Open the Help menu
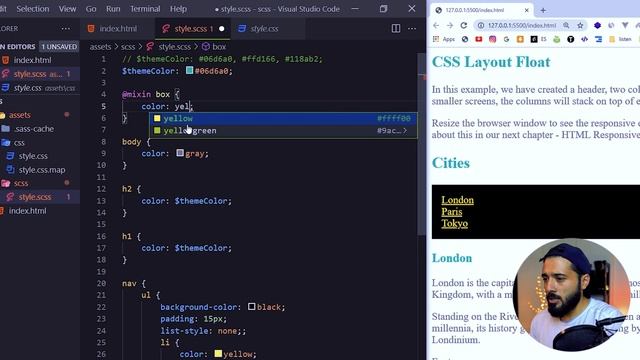The width and height of the screenshot is (640, 360). pos(178,9)
